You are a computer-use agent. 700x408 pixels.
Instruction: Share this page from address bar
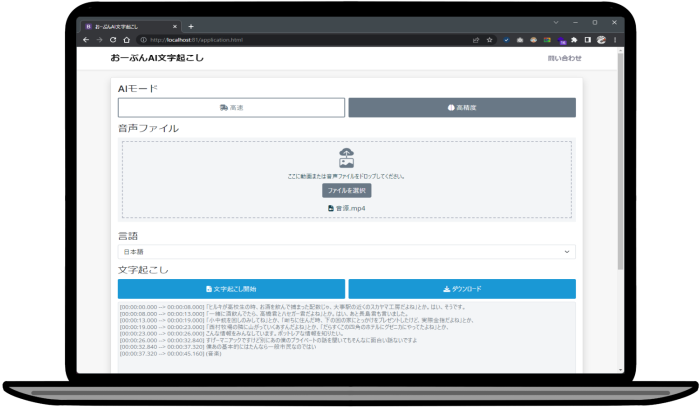click(x=476, y=40)
